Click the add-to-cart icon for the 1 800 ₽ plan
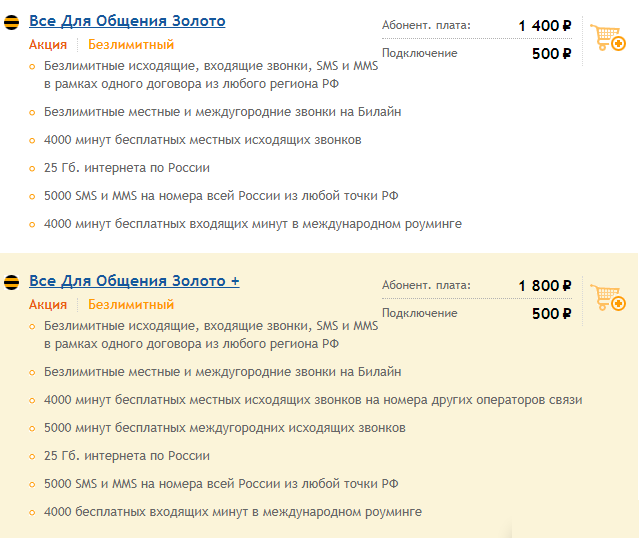This screenshot has height=538, width=640. 608,299
